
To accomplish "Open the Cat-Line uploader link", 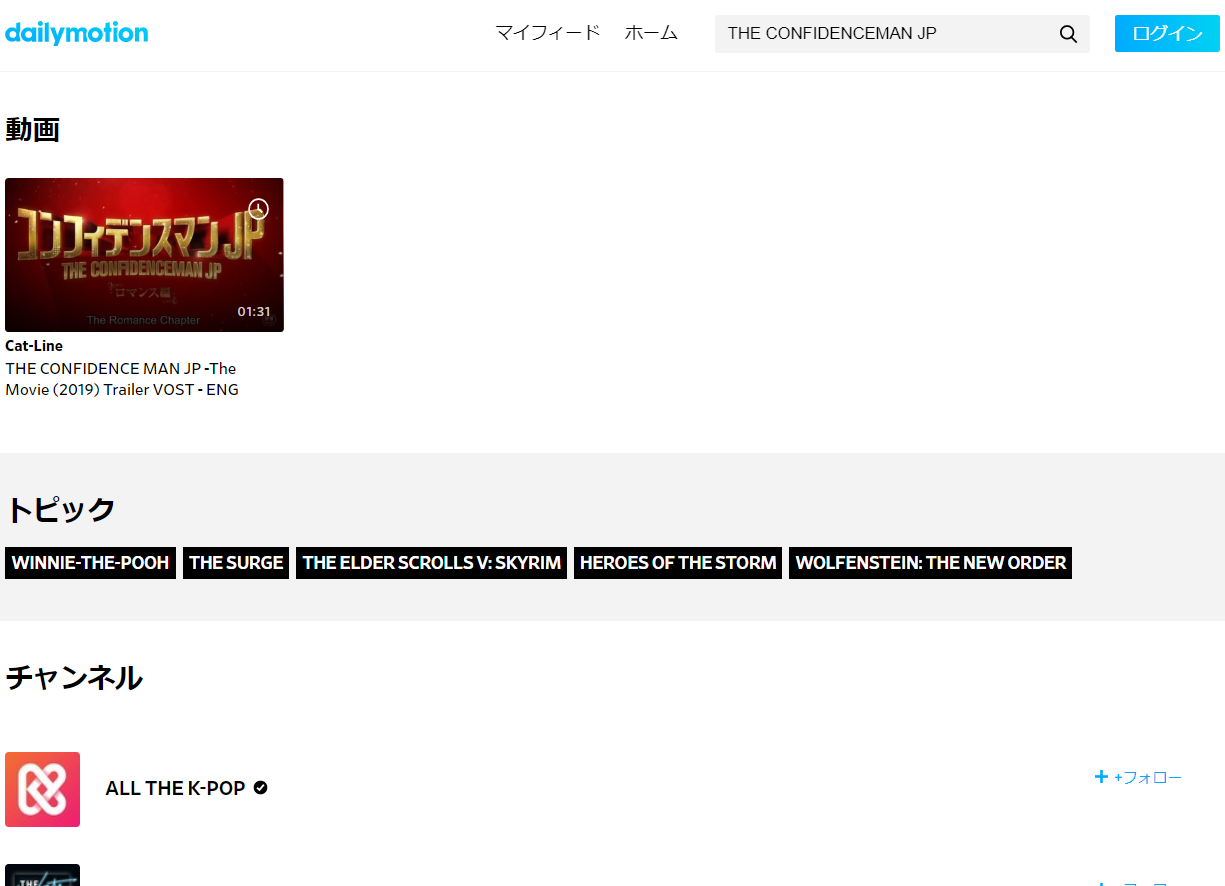I will 34,346.
